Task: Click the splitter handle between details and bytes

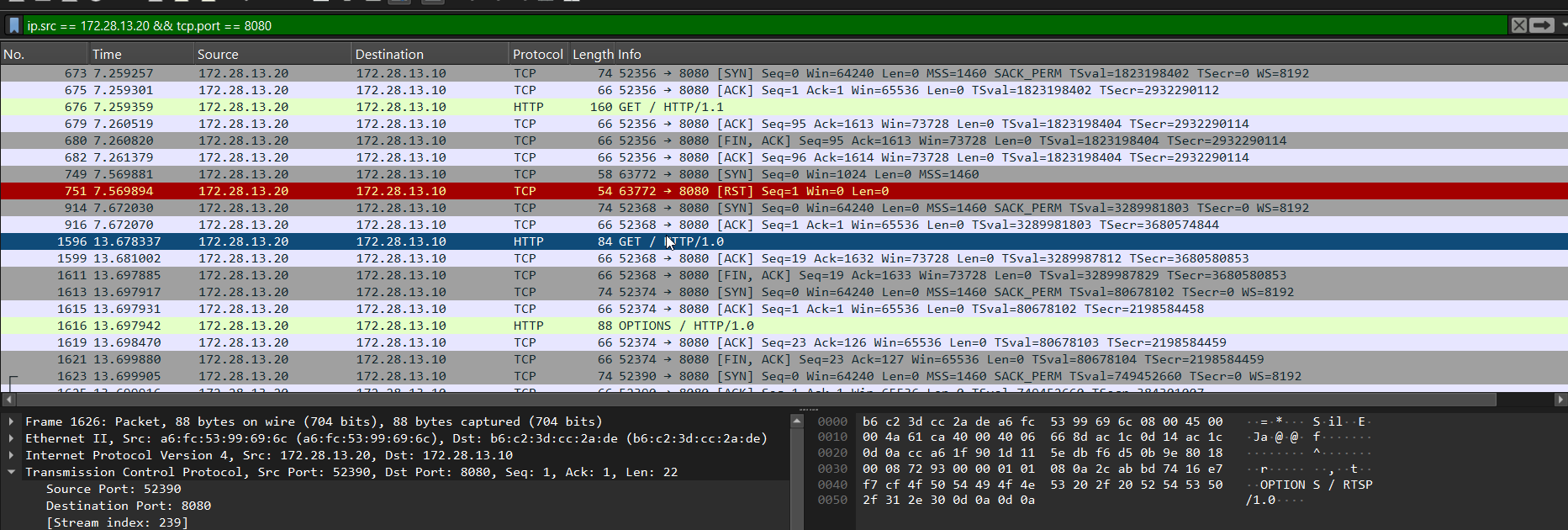Action: pyautogui.click(x=808, y=410)
